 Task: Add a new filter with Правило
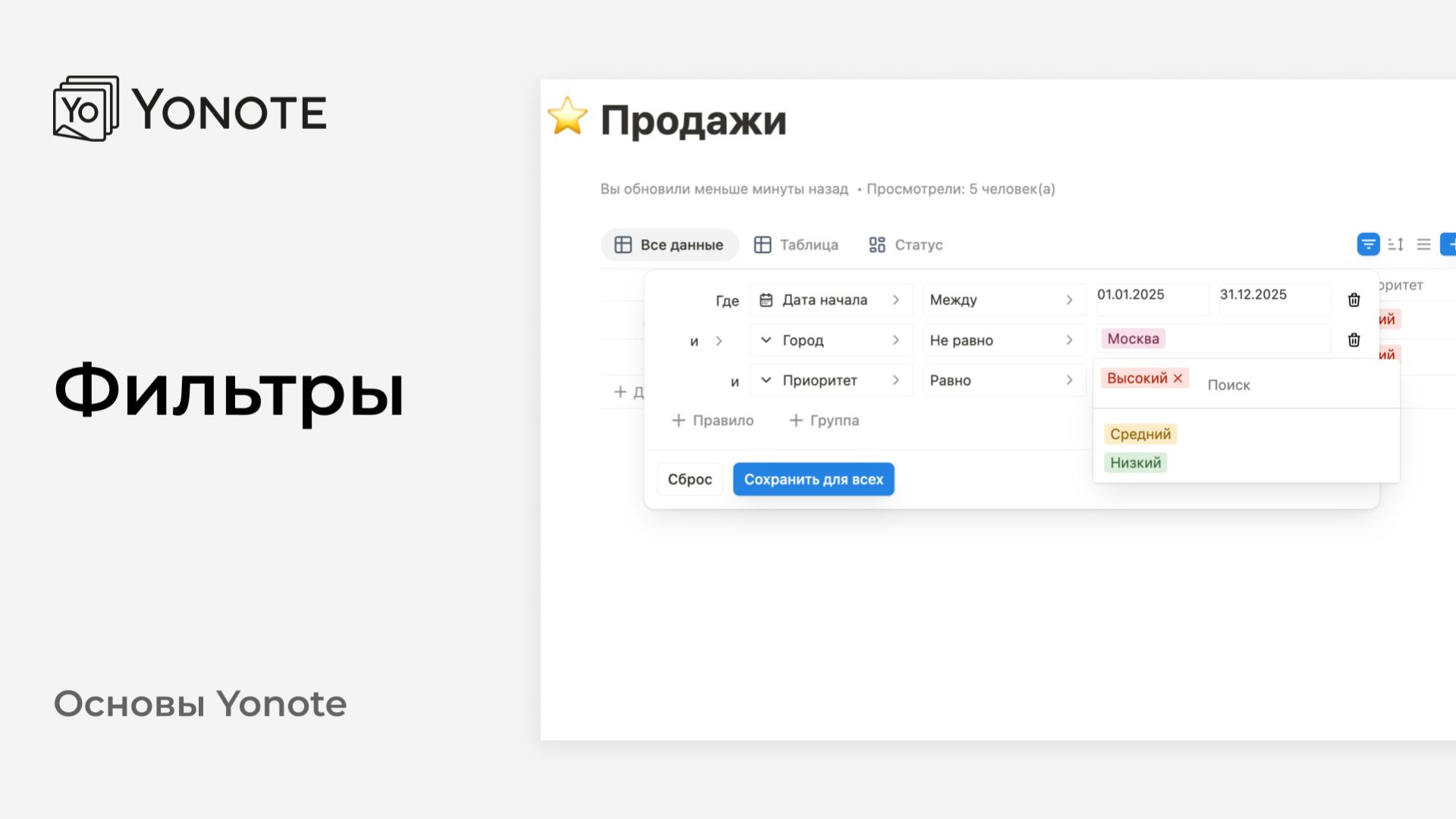point(712,421)
